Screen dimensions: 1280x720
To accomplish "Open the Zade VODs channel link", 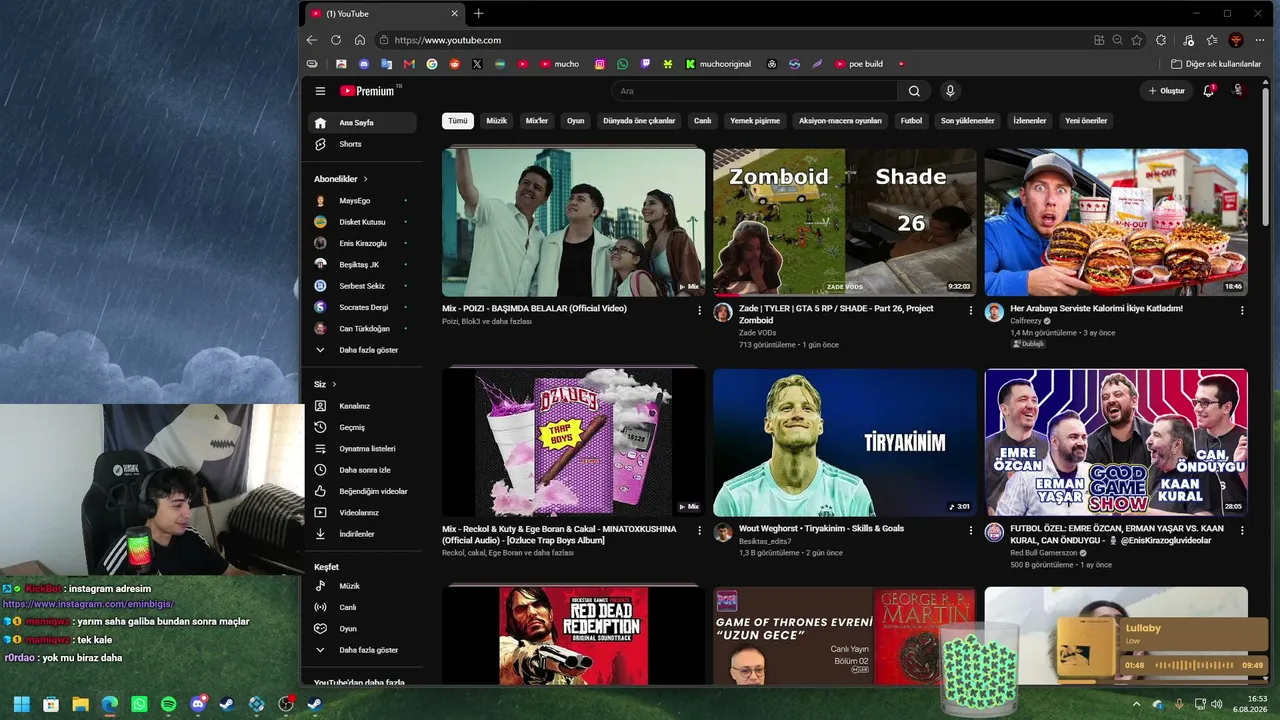I will 757,333.
